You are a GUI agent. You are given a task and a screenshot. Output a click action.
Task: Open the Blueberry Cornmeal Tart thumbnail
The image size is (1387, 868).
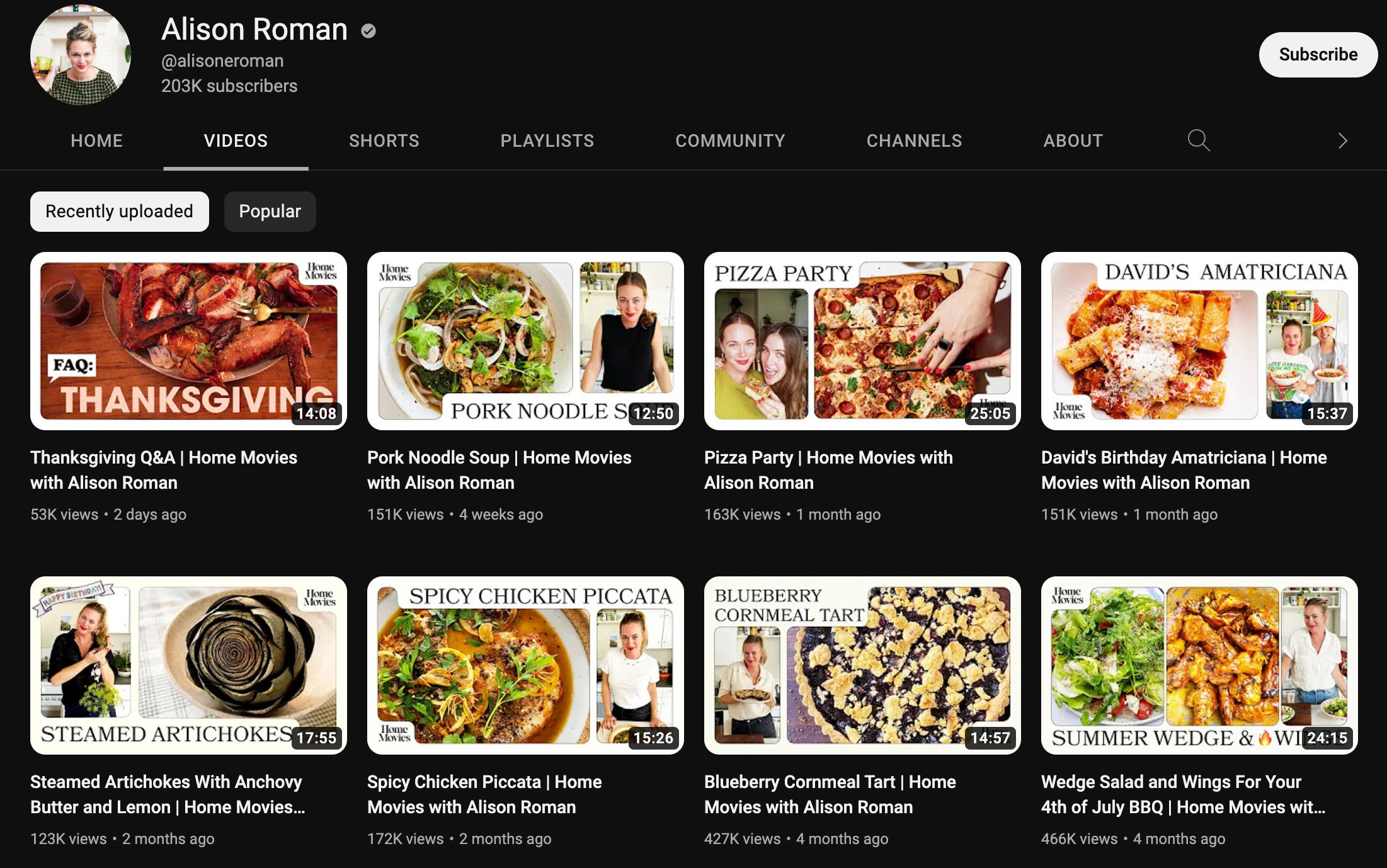coord(862,665)
